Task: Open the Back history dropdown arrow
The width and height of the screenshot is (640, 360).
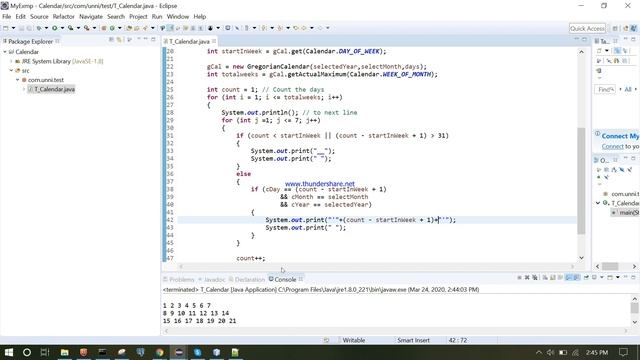Action: click(312, 28)
